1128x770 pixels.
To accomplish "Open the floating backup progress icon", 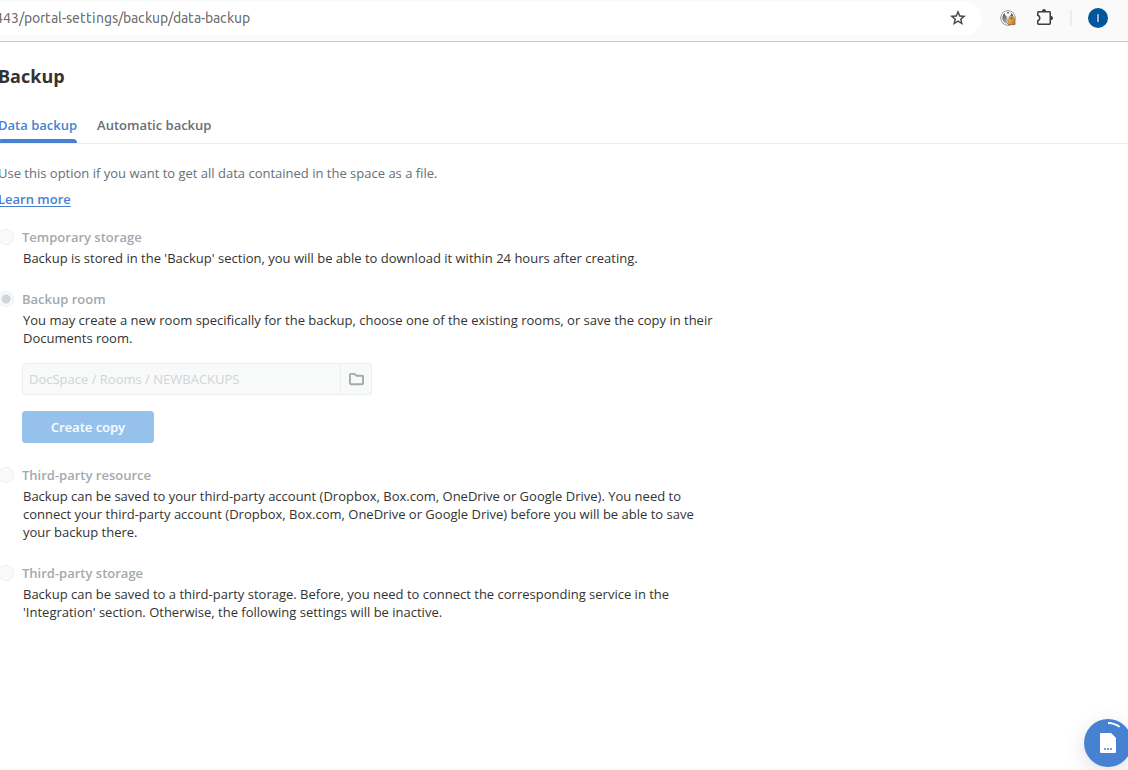I will (x=1106, y=743).
